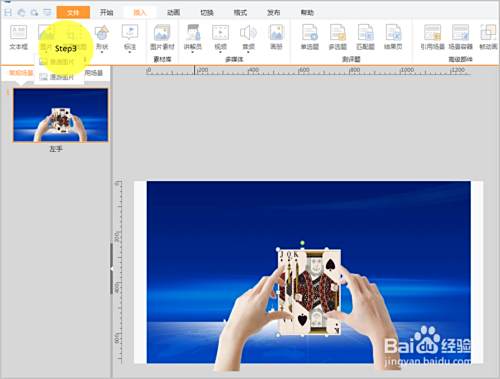Switch to the 动画 ribbon tab
500x379 pixels.
[x=173, y=12]
